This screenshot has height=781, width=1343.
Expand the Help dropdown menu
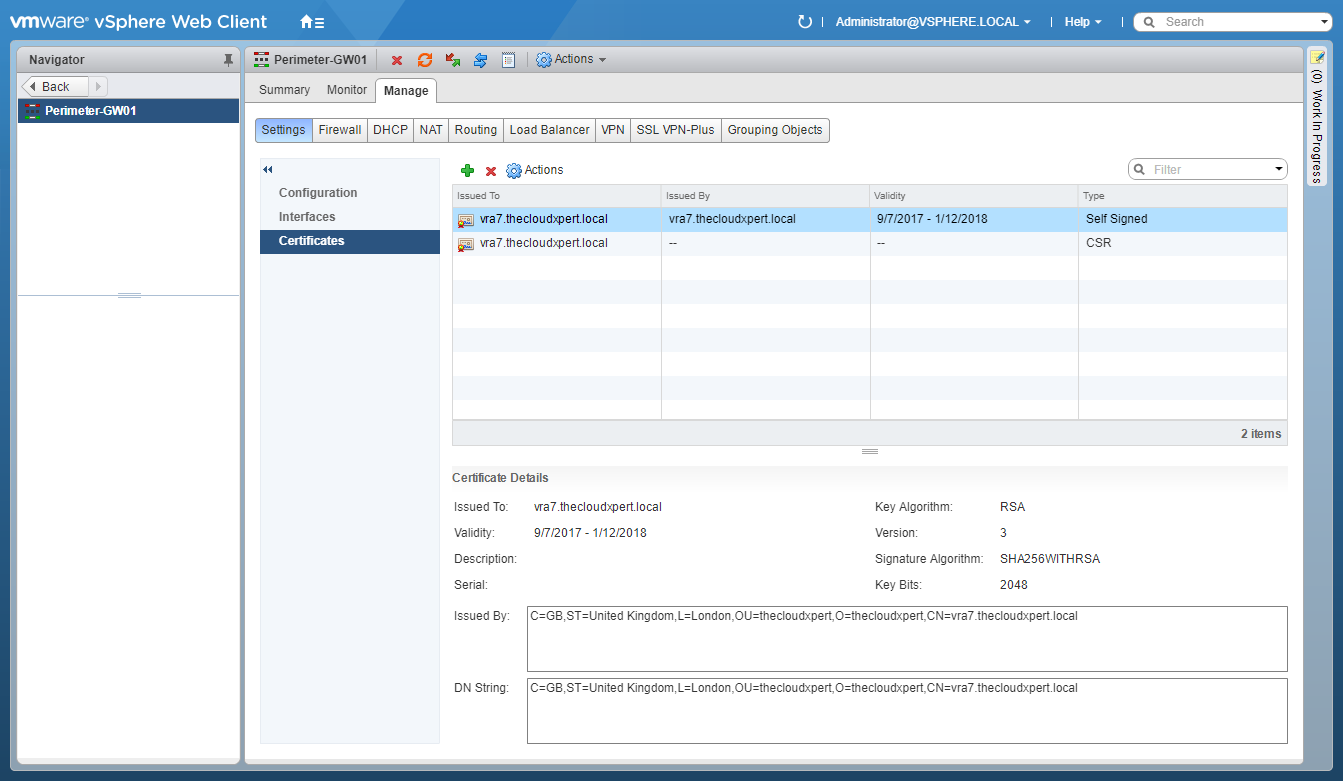pyautogui.click(x=1083, y=22)
